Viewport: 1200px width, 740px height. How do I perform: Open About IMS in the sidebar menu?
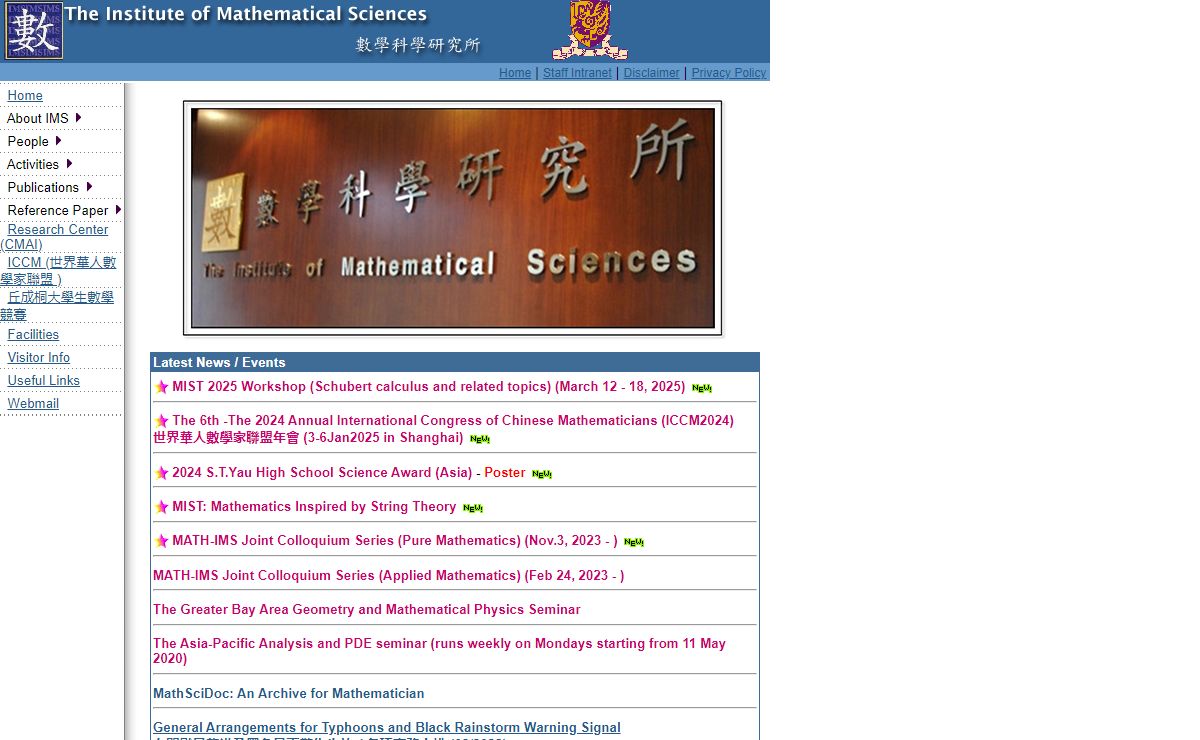coord(38,118)
